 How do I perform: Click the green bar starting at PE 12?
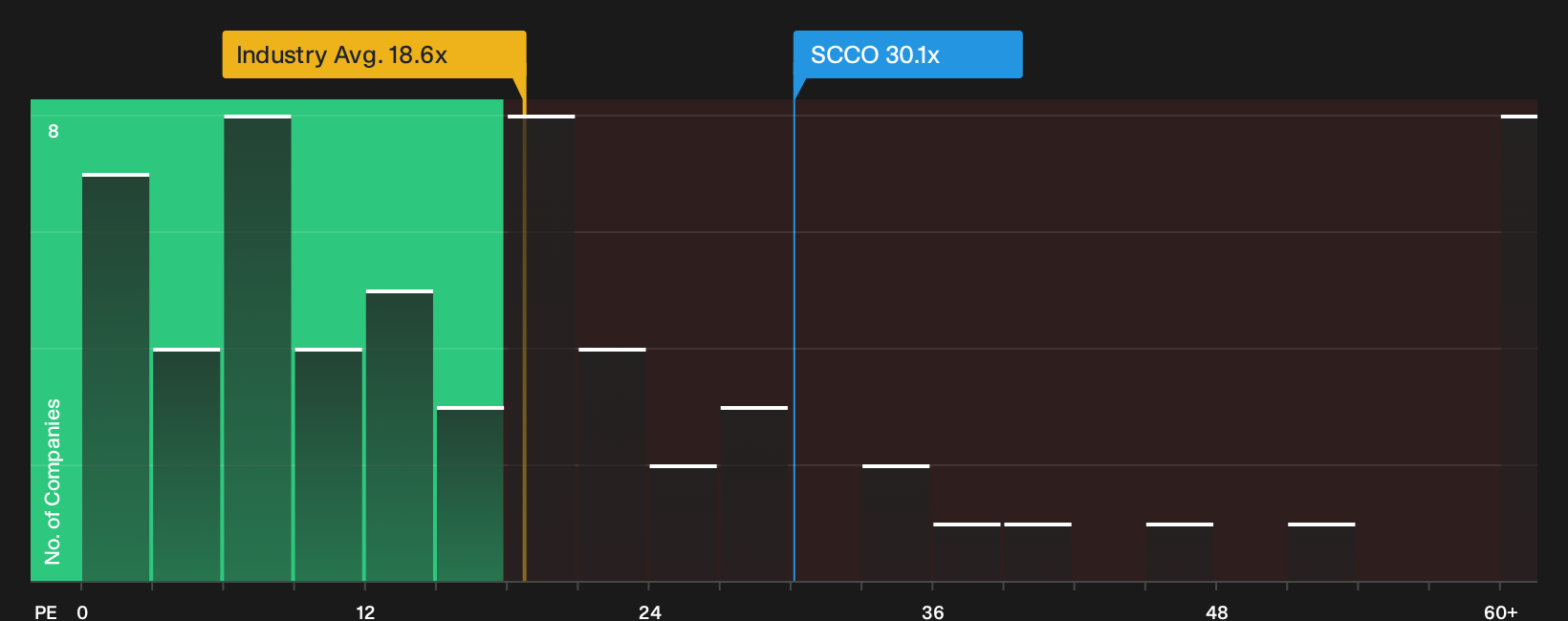click(x=400, y=436)
